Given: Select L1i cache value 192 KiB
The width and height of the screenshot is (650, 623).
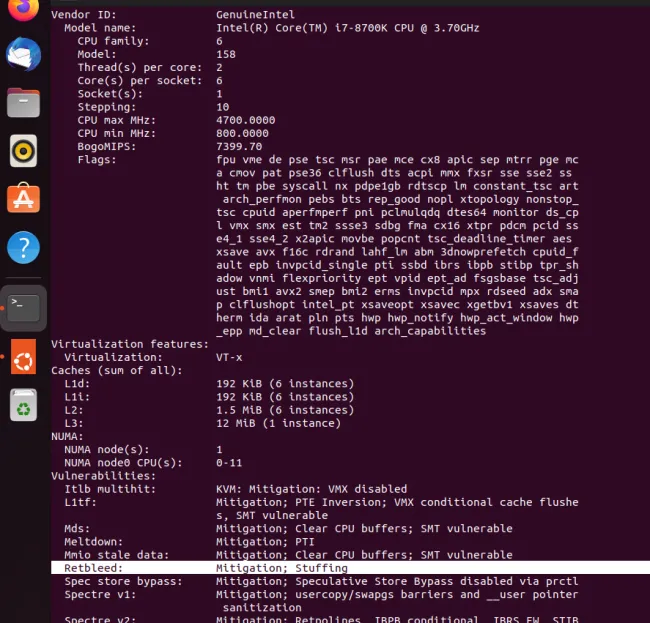Looking at the screenshot, I should click(x=285, y=397).
